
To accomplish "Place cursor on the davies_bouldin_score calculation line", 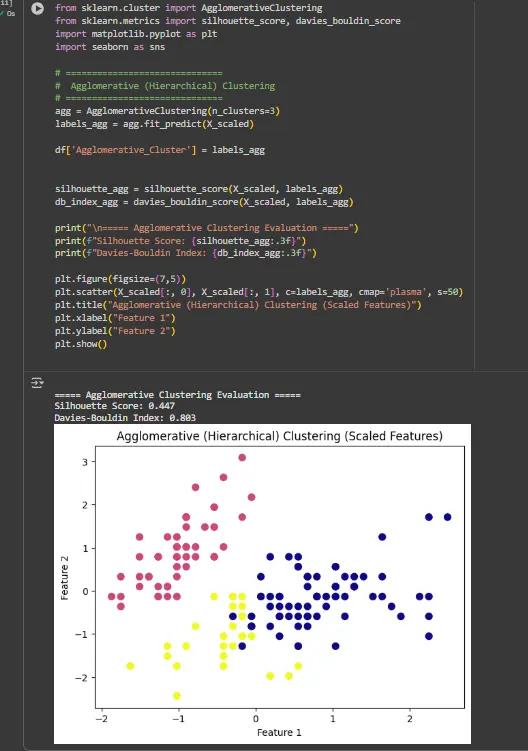I will point(204,202).
